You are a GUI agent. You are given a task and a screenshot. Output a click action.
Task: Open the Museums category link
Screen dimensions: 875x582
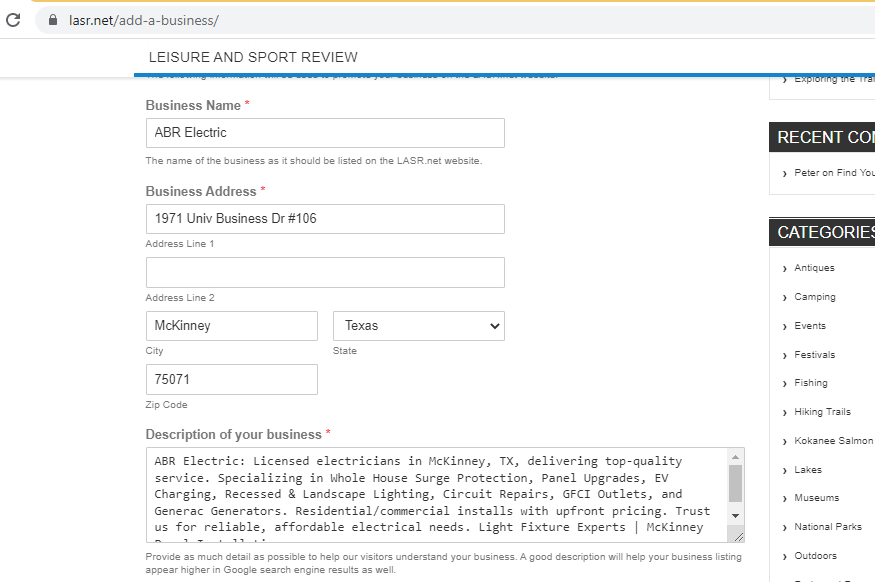point(816,498)
